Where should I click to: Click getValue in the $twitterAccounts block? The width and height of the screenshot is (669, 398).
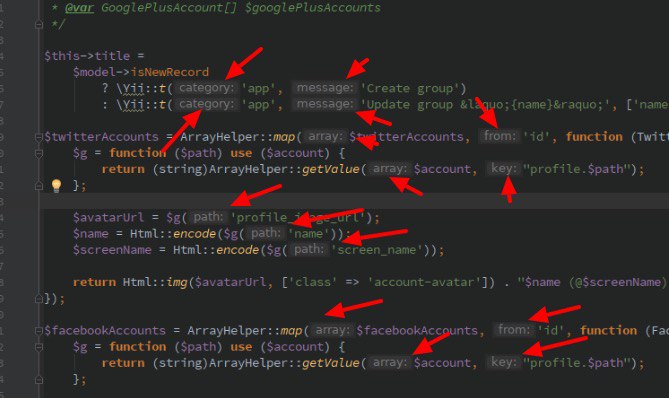(x=331, y=169)
